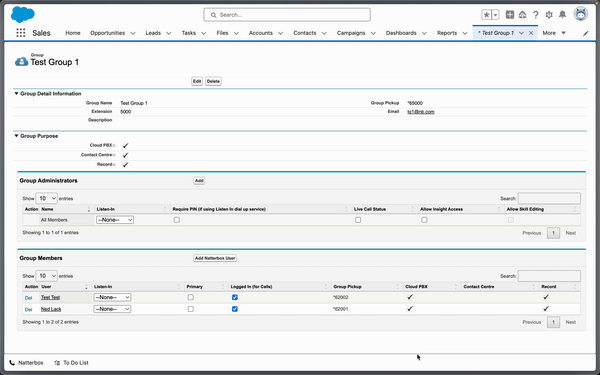Open the user profile avatar
Screen dimensions: 600x375
580,14
